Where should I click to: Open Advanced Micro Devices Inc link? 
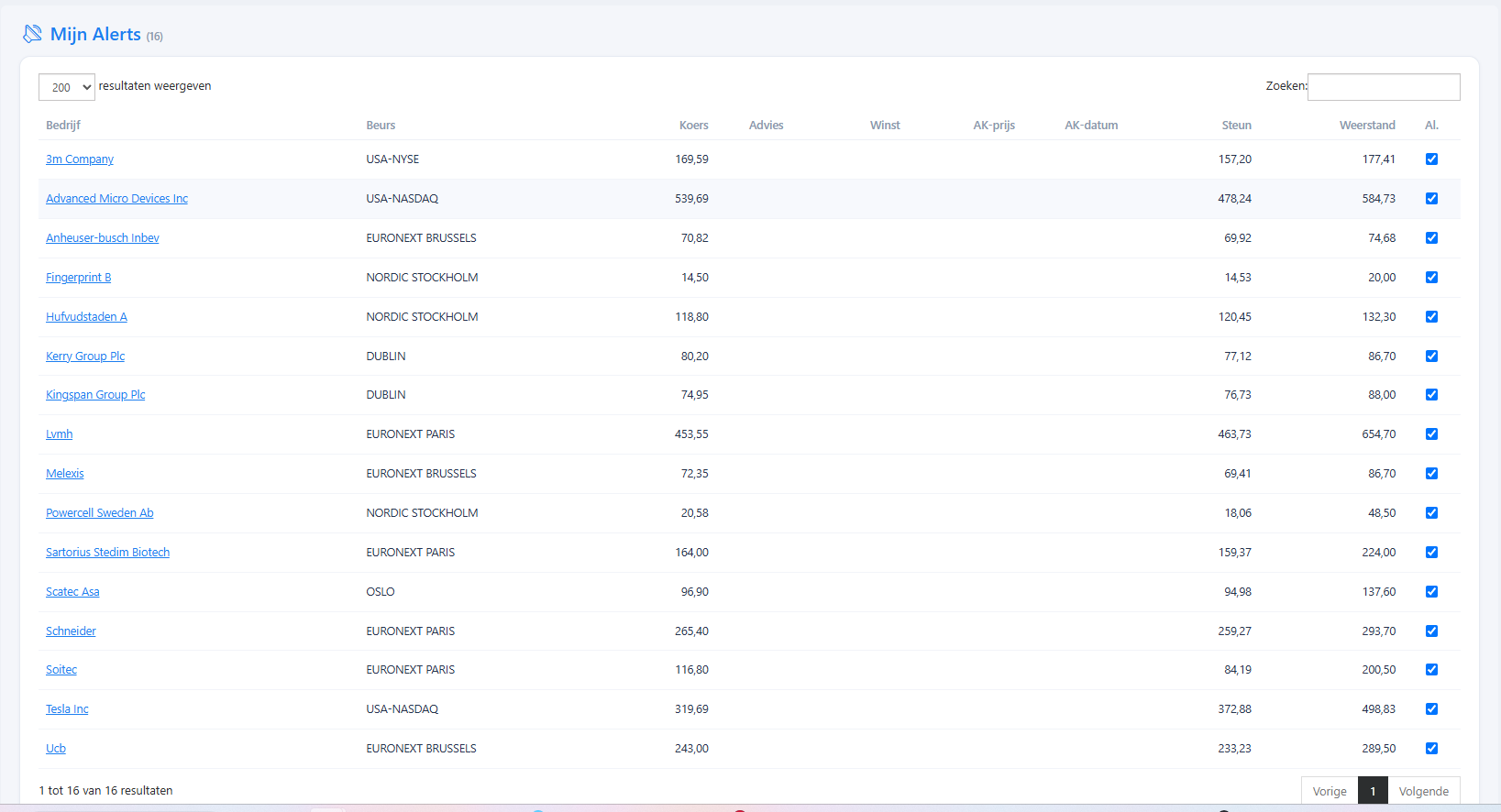pyautogui.click(x=116, y=199)
